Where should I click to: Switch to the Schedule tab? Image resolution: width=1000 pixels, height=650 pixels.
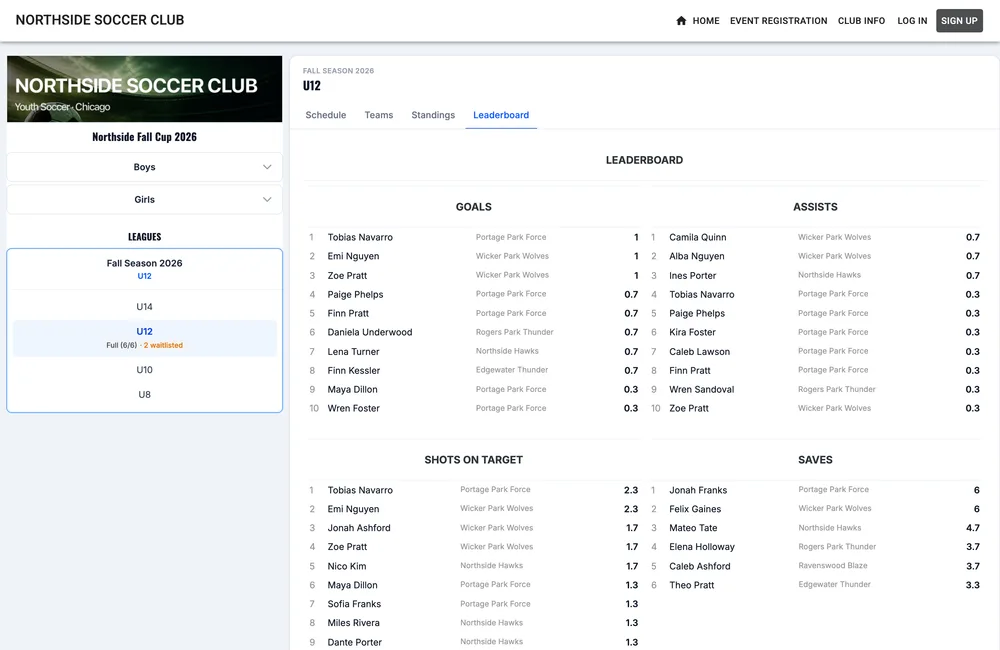(x=326, y=115)
